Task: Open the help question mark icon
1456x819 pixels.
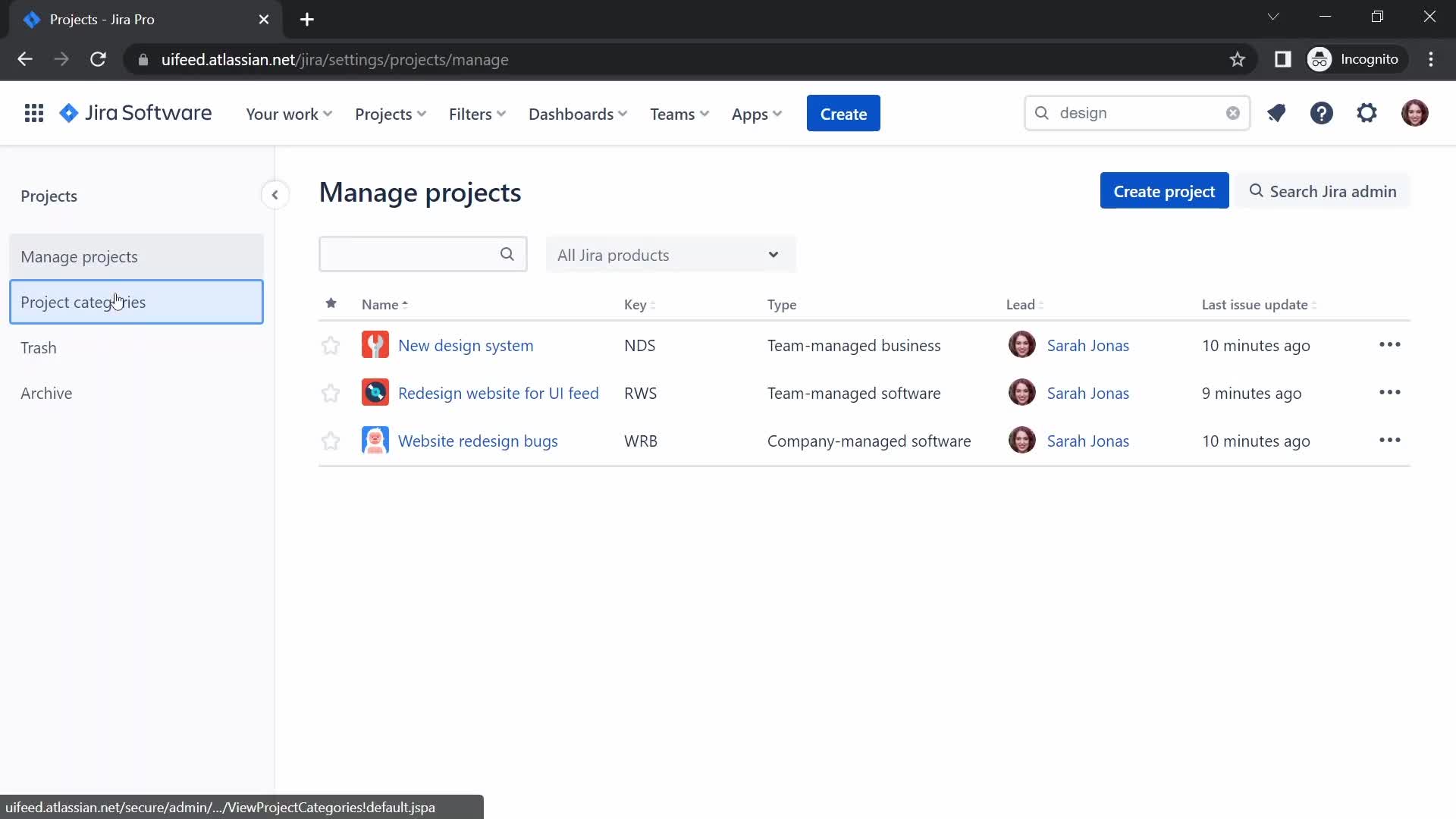Action: [1322, 114]
